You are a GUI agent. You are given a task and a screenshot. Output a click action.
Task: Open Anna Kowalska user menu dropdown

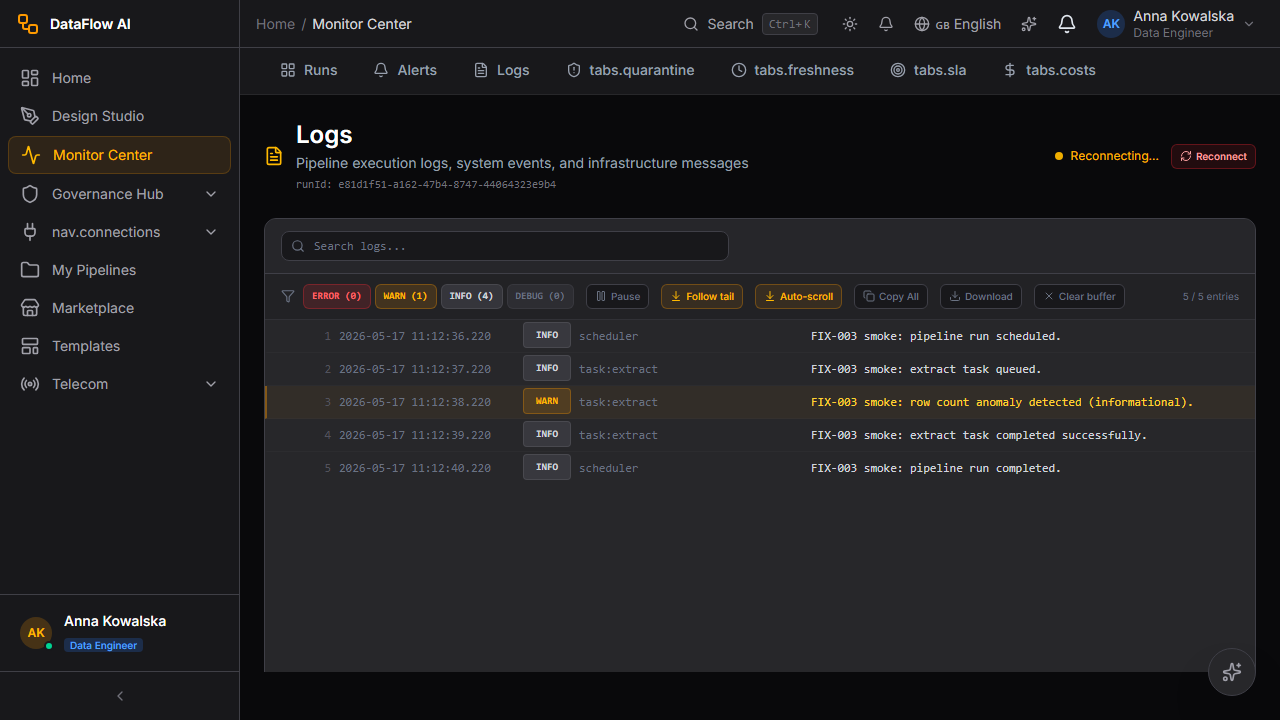1176,24
